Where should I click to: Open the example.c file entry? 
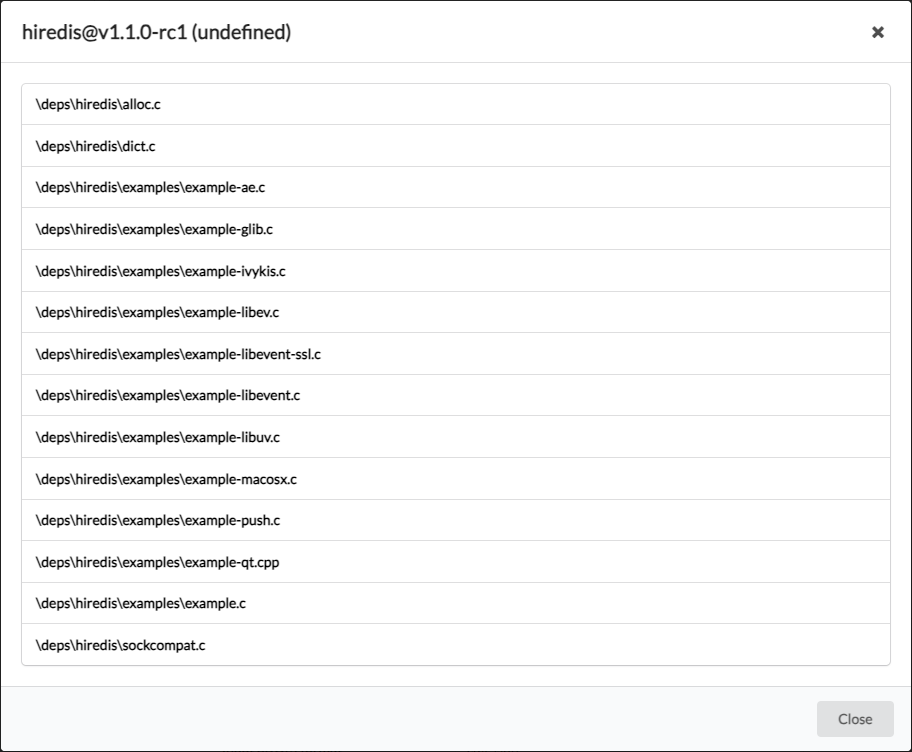(140, 604)
